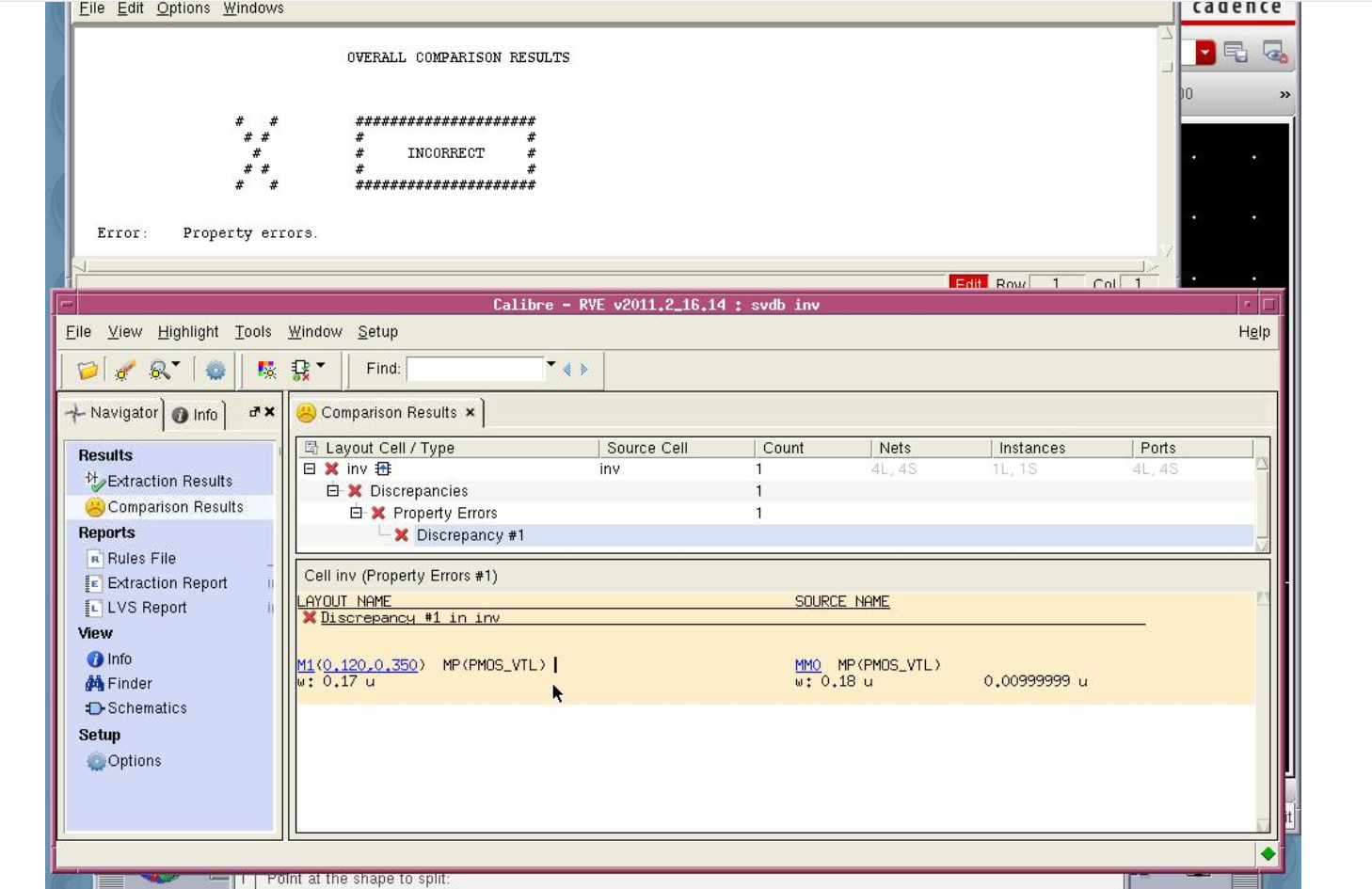The image size is (1372, 889).
Task: Click the highlight eraser toolbar icon
Action: click(125, 370)
